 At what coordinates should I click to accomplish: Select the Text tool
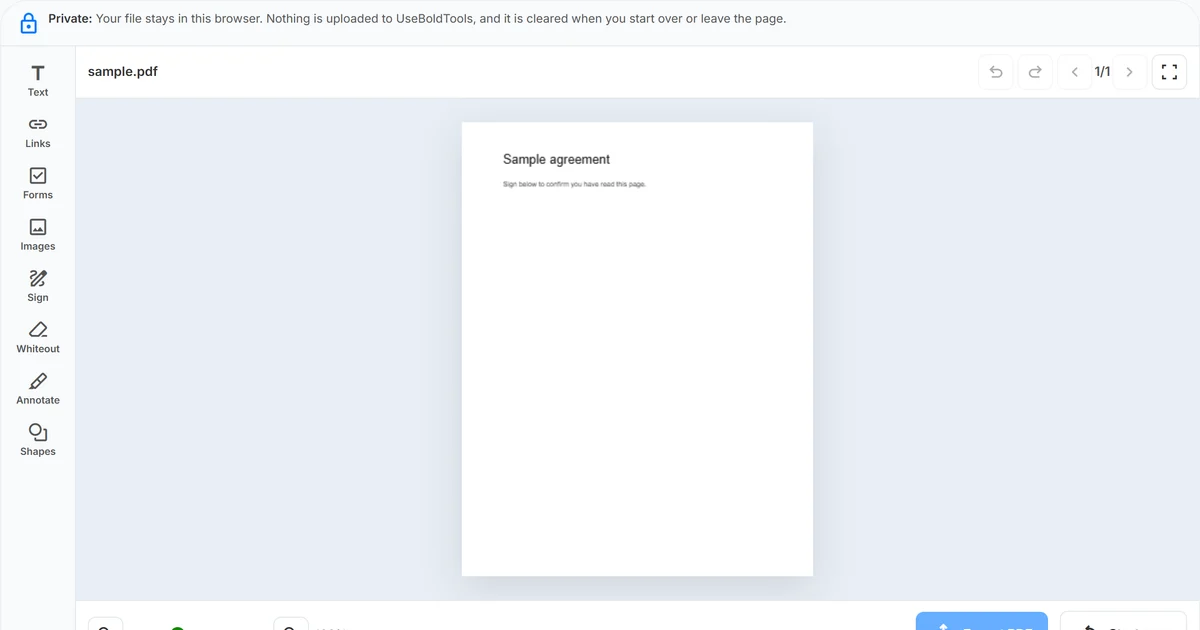tap(38, 81)
